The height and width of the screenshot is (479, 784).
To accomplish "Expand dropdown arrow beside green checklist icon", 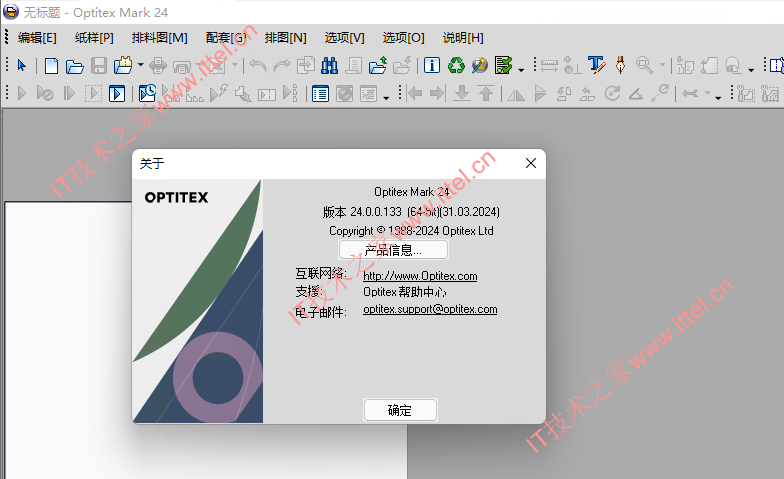I will (522, 70).
